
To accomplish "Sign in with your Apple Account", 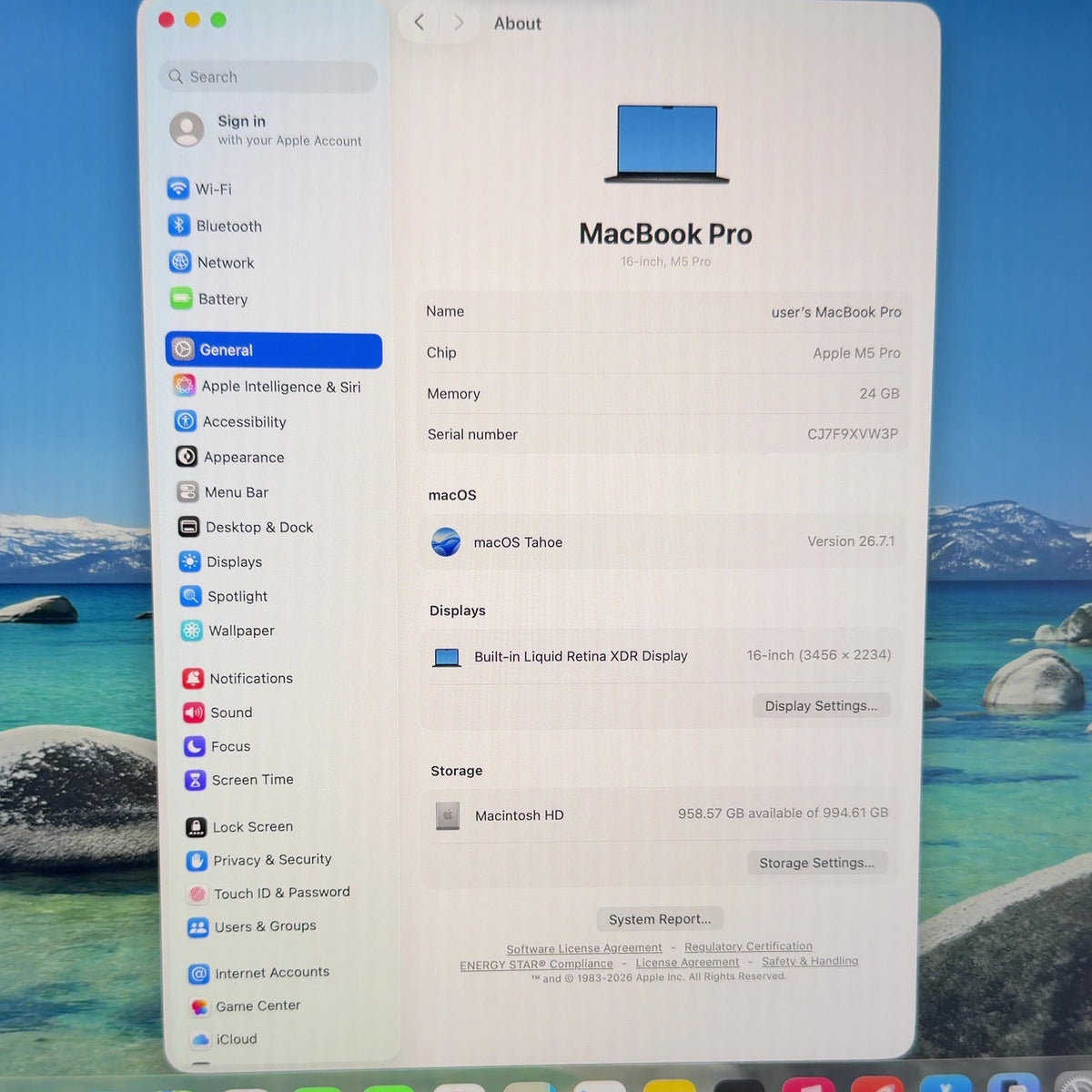I will coord(266,130).
